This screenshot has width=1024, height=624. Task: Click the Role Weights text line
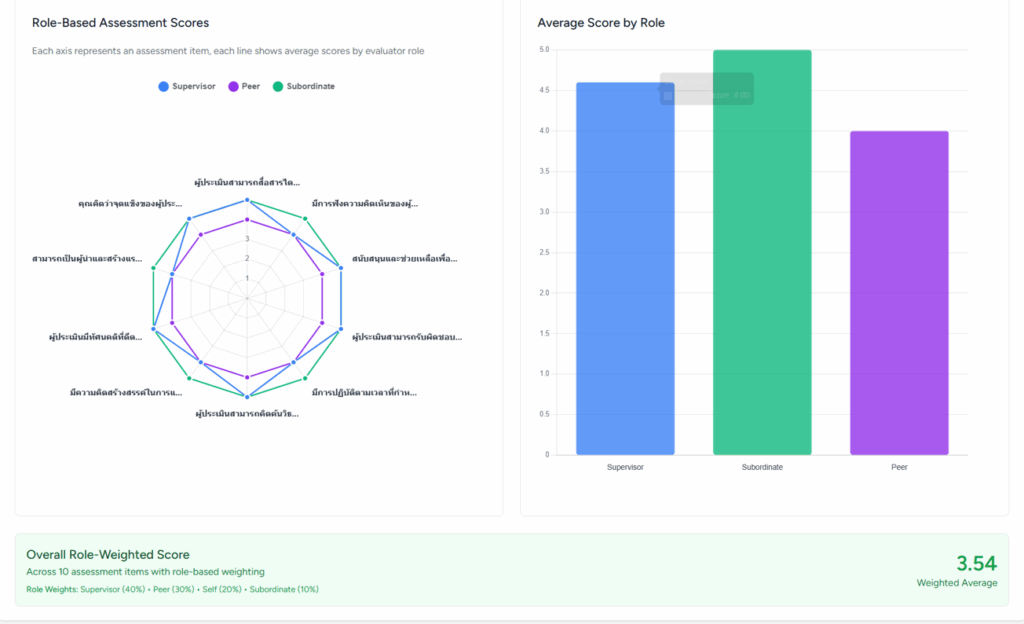172,589
